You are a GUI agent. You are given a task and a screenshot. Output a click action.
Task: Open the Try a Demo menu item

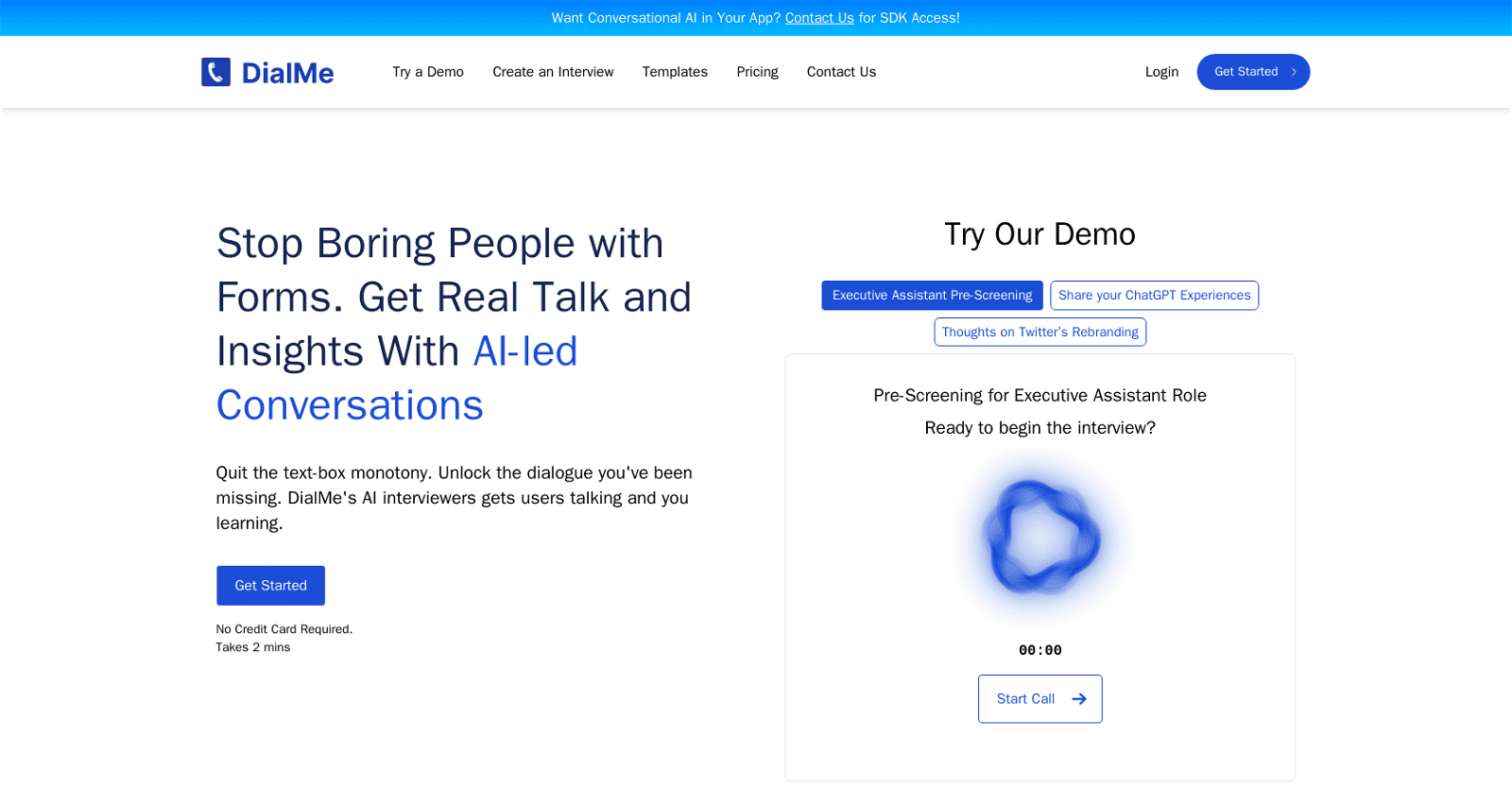pos(428,72)
